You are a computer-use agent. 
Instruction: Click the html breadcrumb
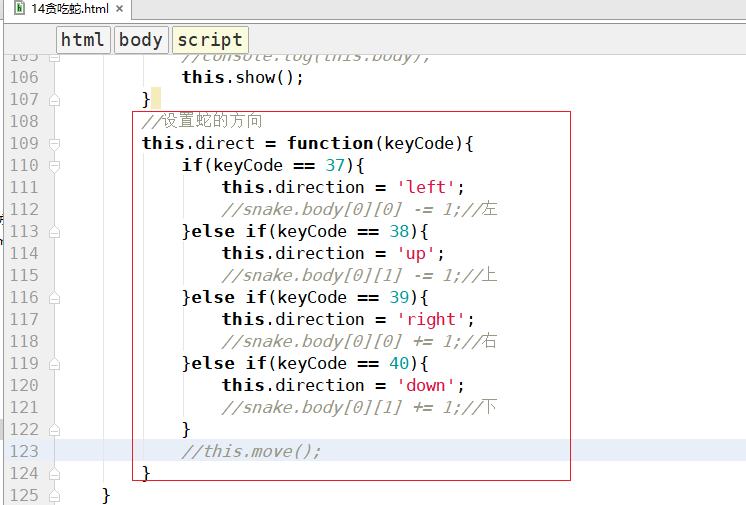pyautogui.click(x=83, y=40)
